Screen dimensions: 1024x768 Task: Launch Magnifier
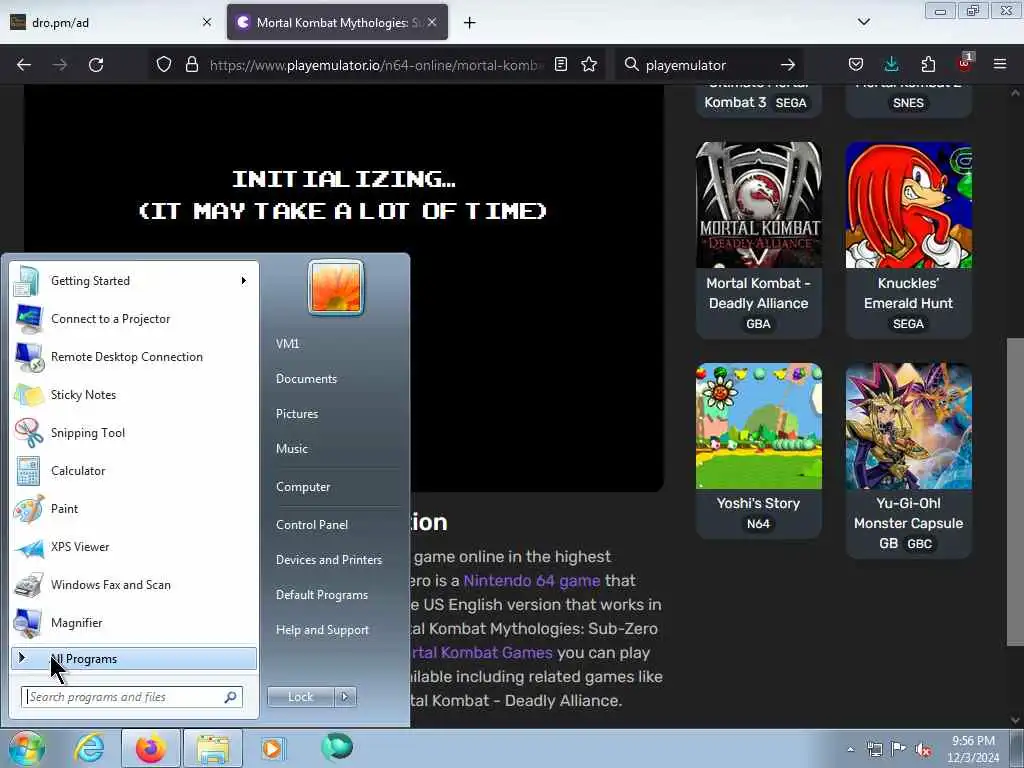click(134, 622)
